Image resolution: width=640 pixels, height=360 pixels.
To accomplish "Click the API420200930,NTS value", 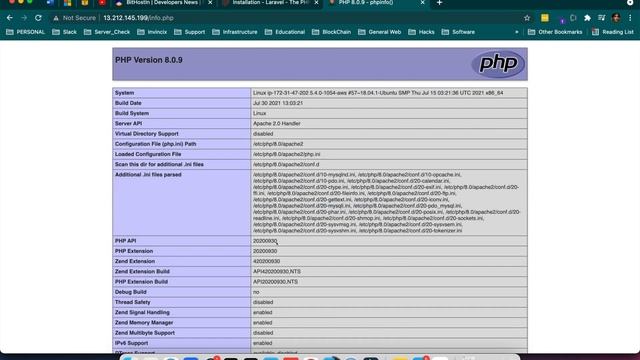I will [x=277, y=271].
